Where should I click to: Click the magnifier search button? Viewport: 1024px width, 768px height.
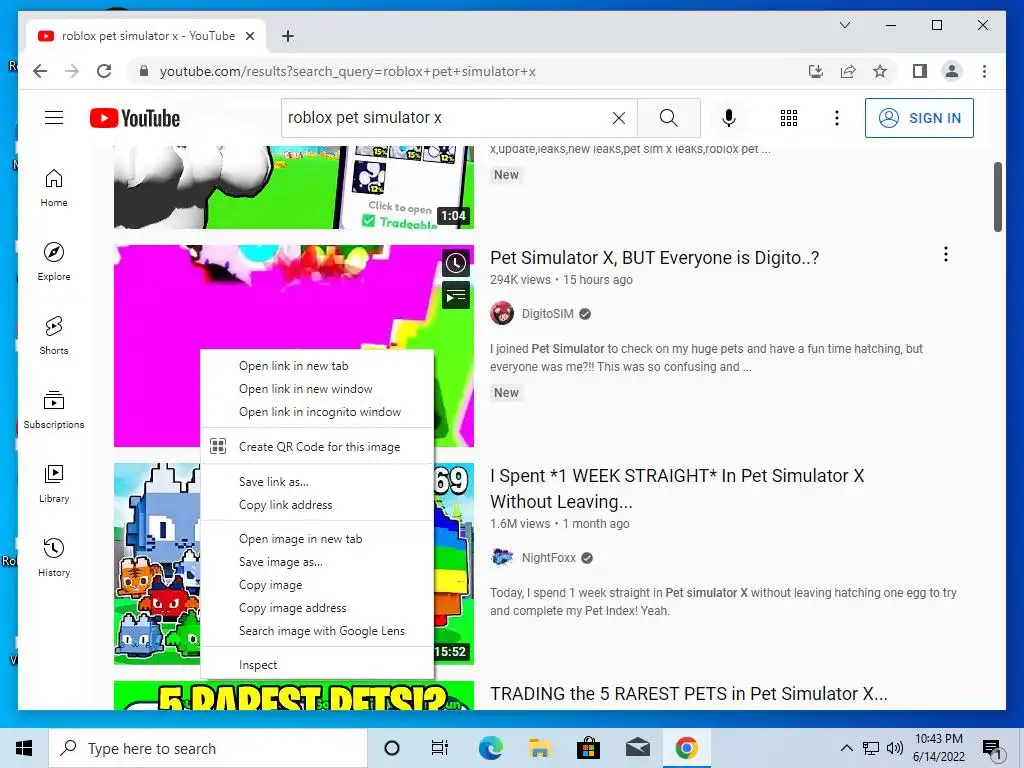click(x=668, y=118)
